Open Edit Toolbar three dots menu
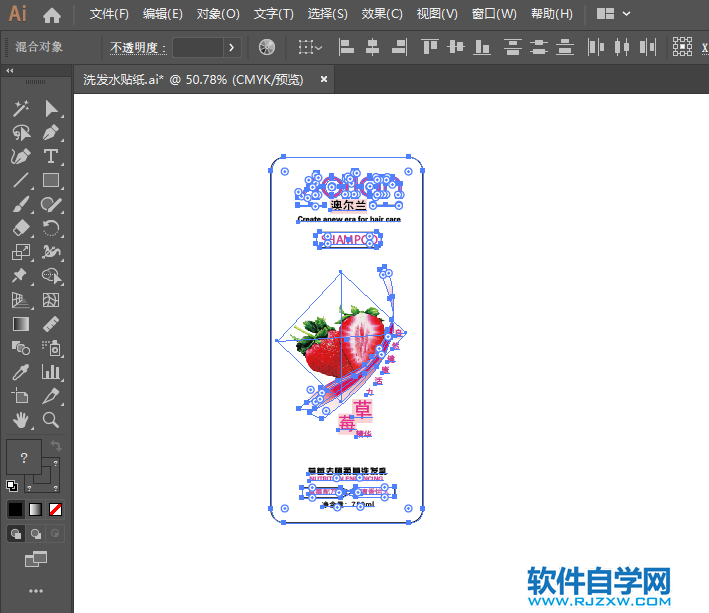 pyautogui.click(x=36, y=591)
